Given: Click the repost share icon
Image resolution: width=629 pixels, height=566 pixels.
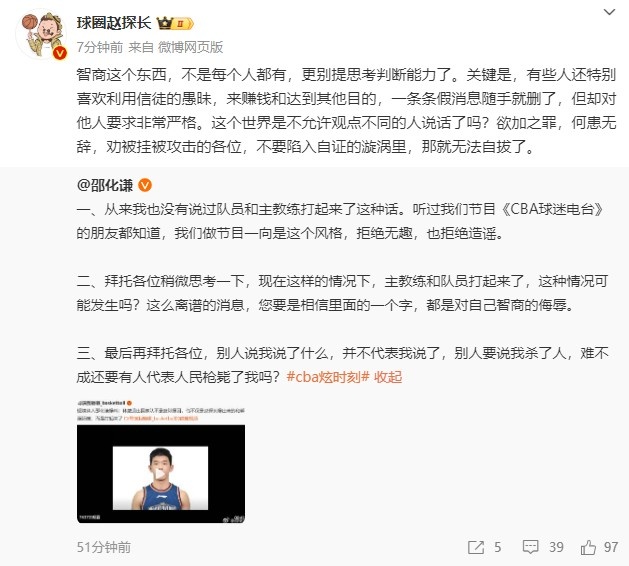Looking at the screenshot, I should [x=476, y=547].
